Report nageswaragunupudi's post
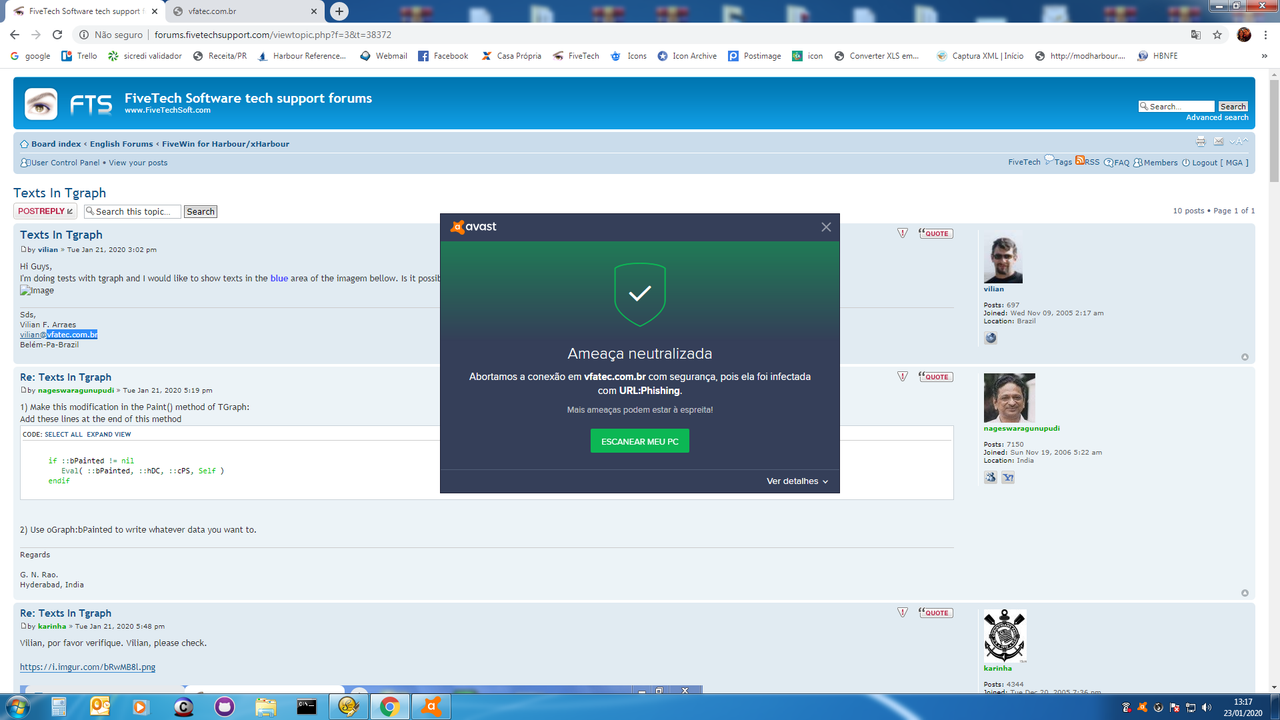The height and width of the screenshot is (720, 1280). (903, 377)
